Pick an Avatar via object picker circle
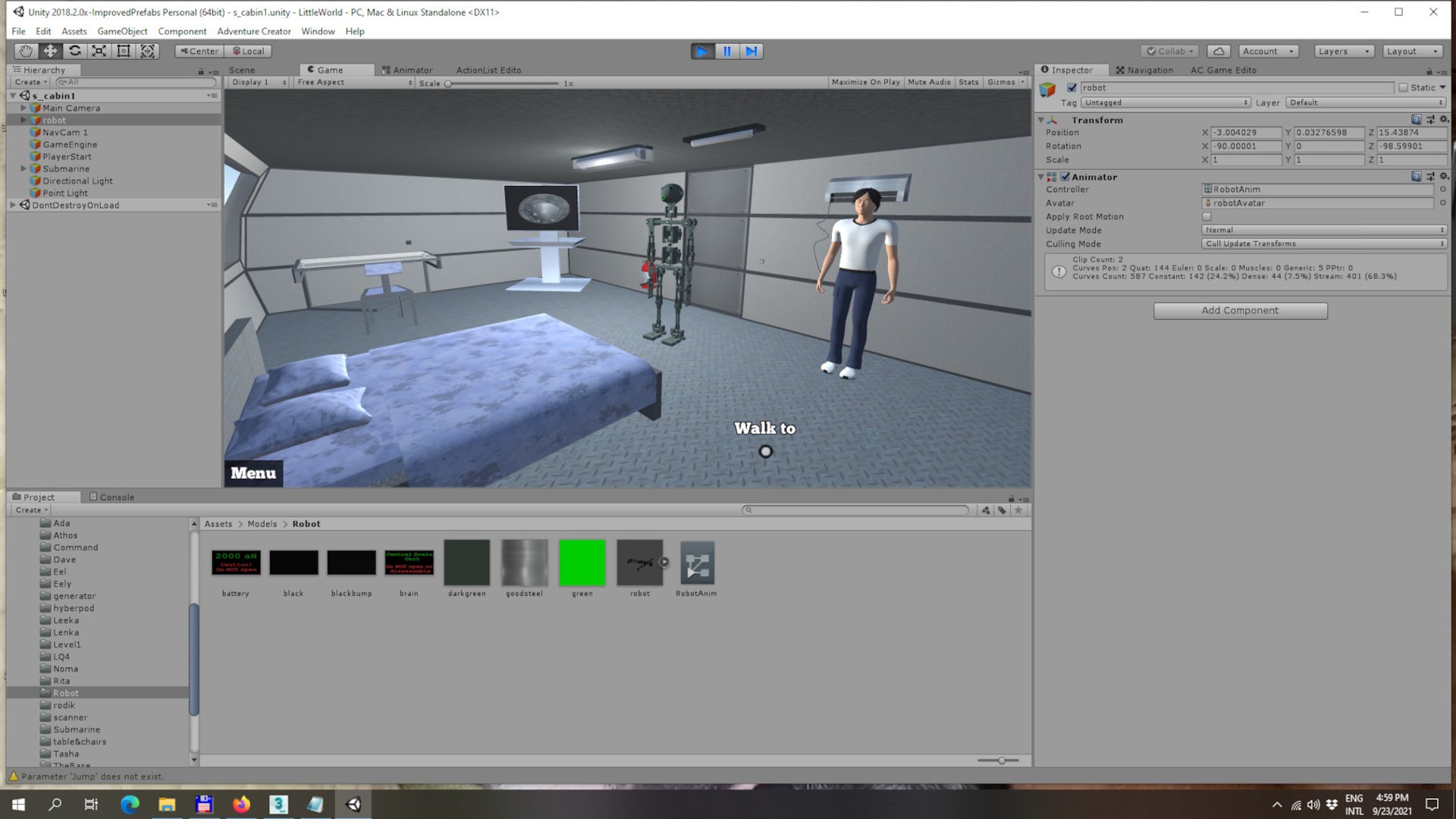 click(x=1442, y=203)
